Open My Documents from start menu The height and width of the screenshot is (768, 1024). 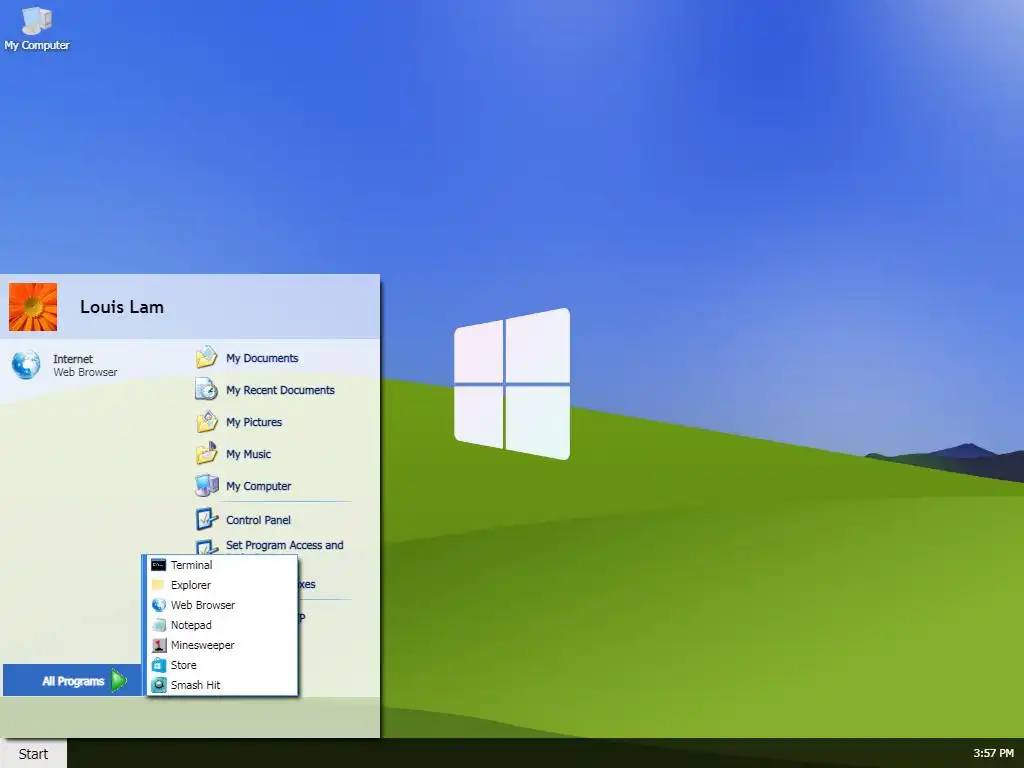click(262, 358)
